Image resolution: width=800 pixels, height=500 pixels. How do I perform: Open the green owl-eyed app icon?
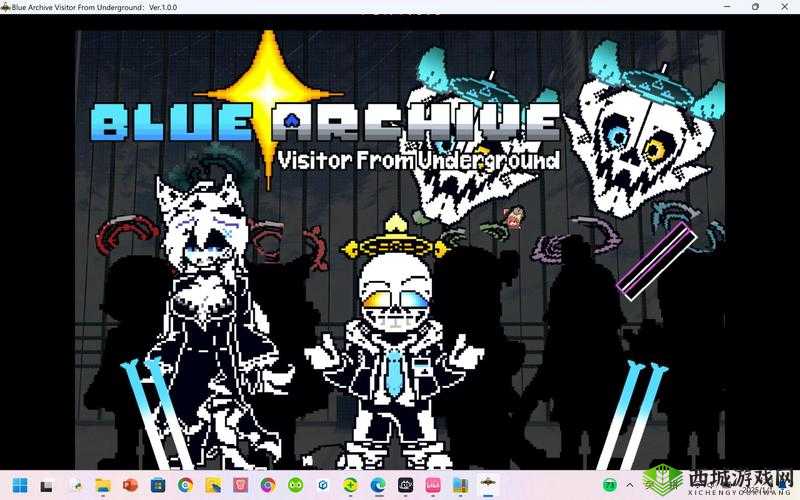(295, 485)
